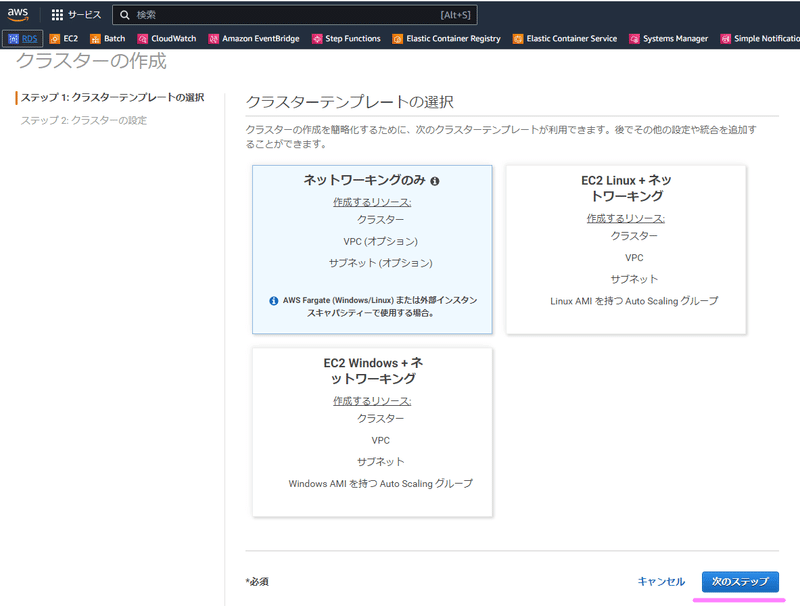
Task: Click the Step Functions shortcut text
Action: pos(353,39)
